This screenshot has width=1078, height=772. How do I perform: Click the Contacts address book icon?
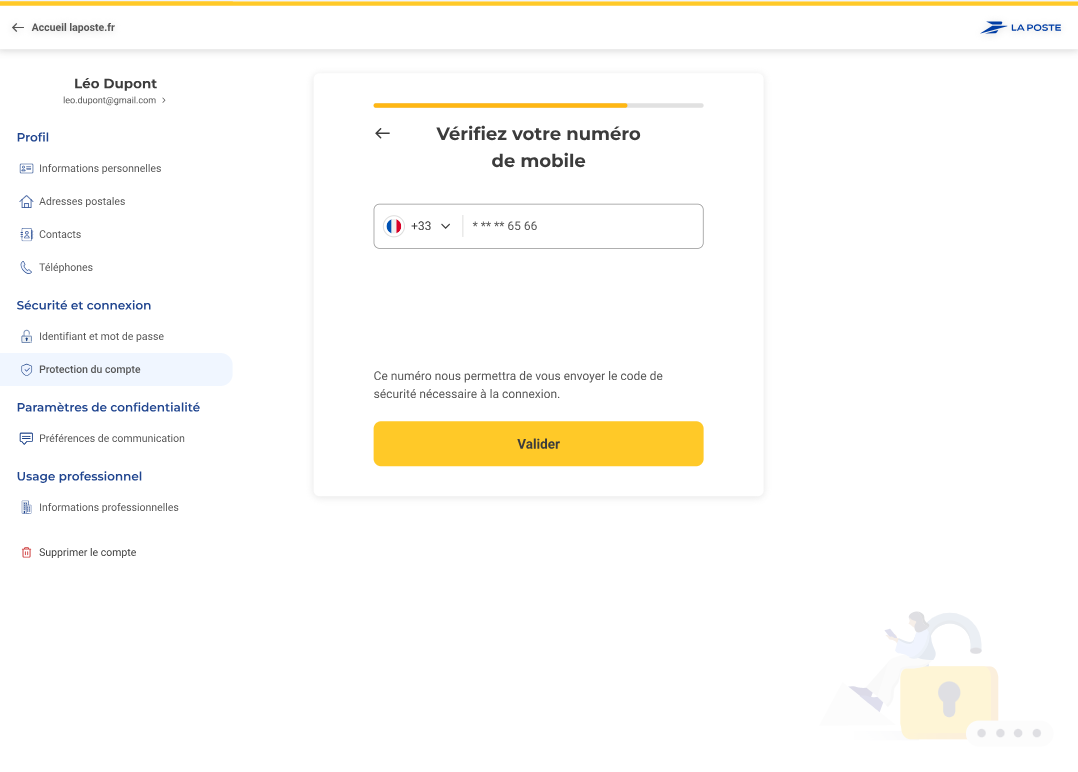click(27, 235)
